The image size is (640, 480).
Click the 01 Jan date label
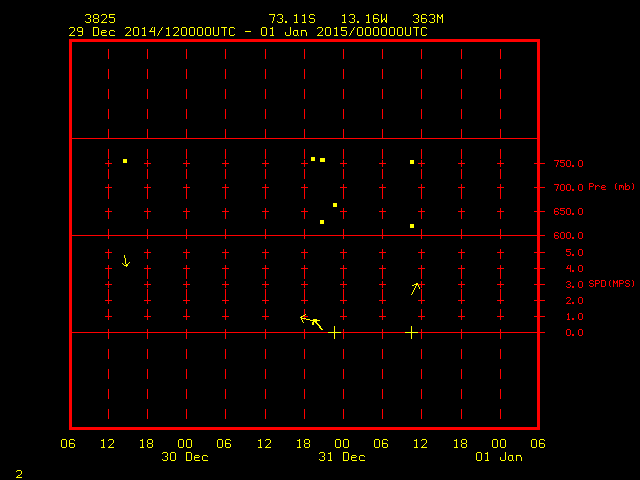pos(499,457)
